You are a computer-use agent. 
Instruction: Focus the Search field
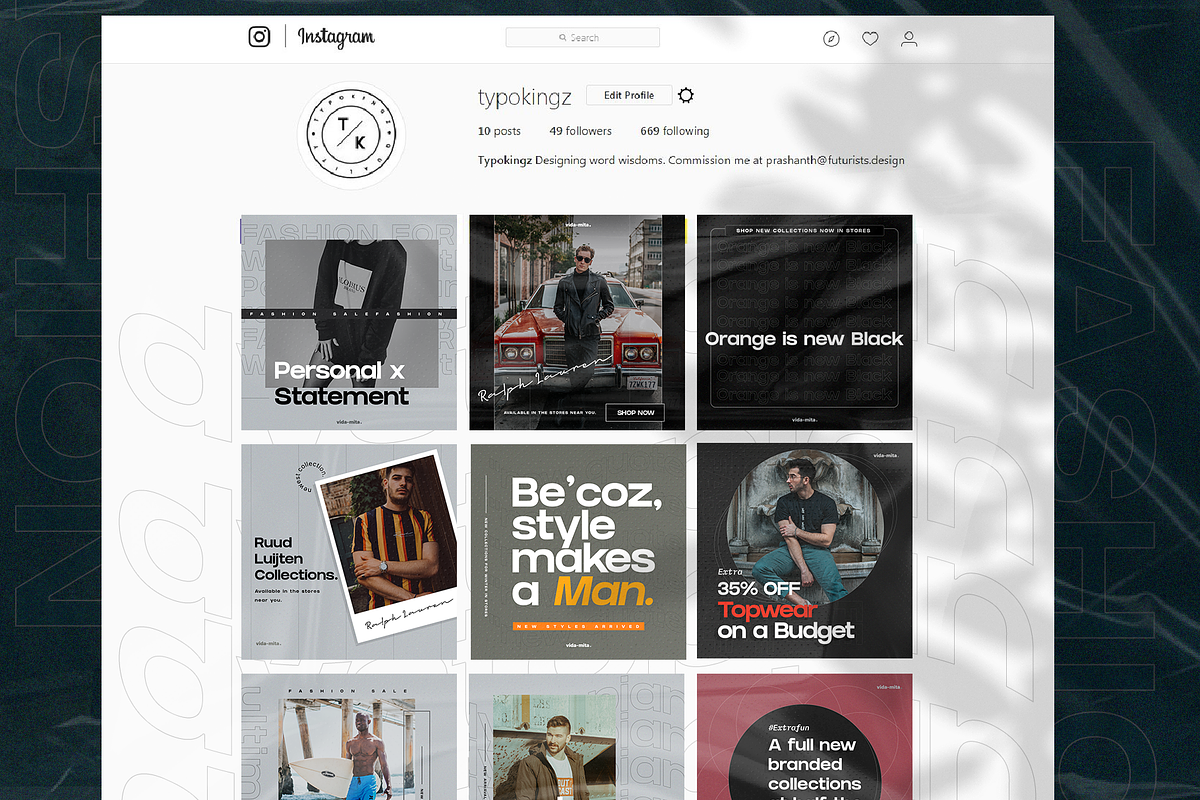582,37
